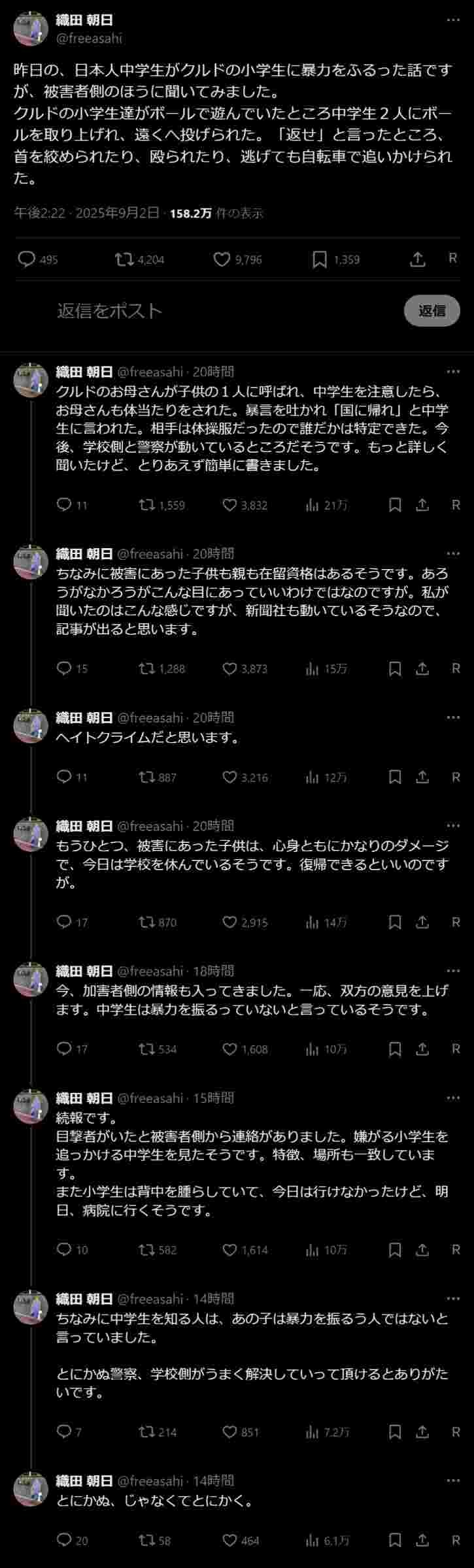This screenshot has height=1568, width=474.
Task: Open profile avatar of the main post
Action: 31,29
